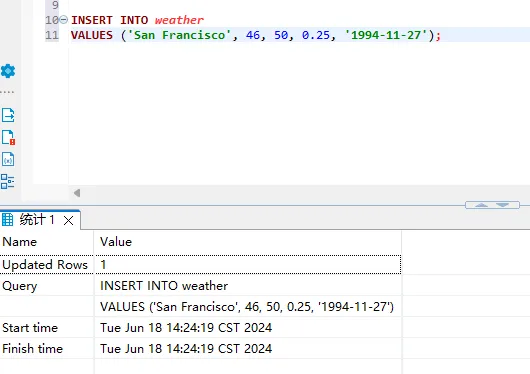Close the 统计 1 tab

click(69, 221)
